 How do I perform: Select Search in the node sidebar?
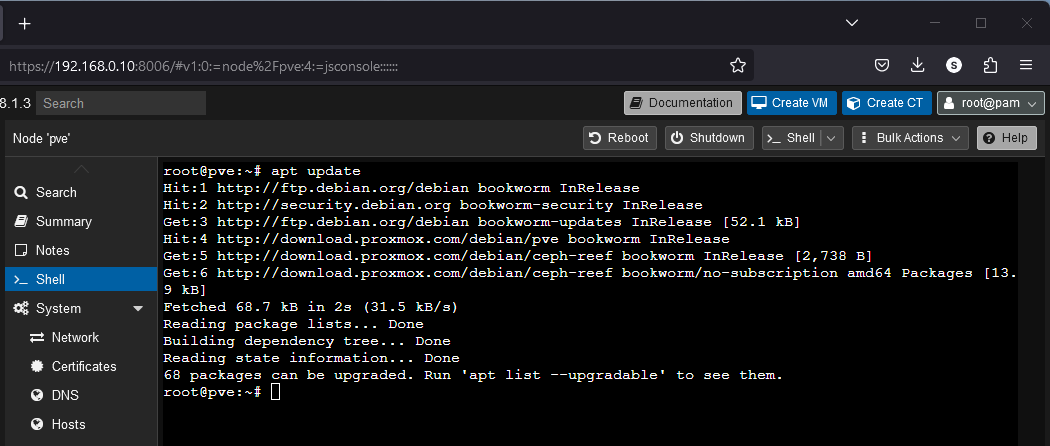tap(80, 193)
